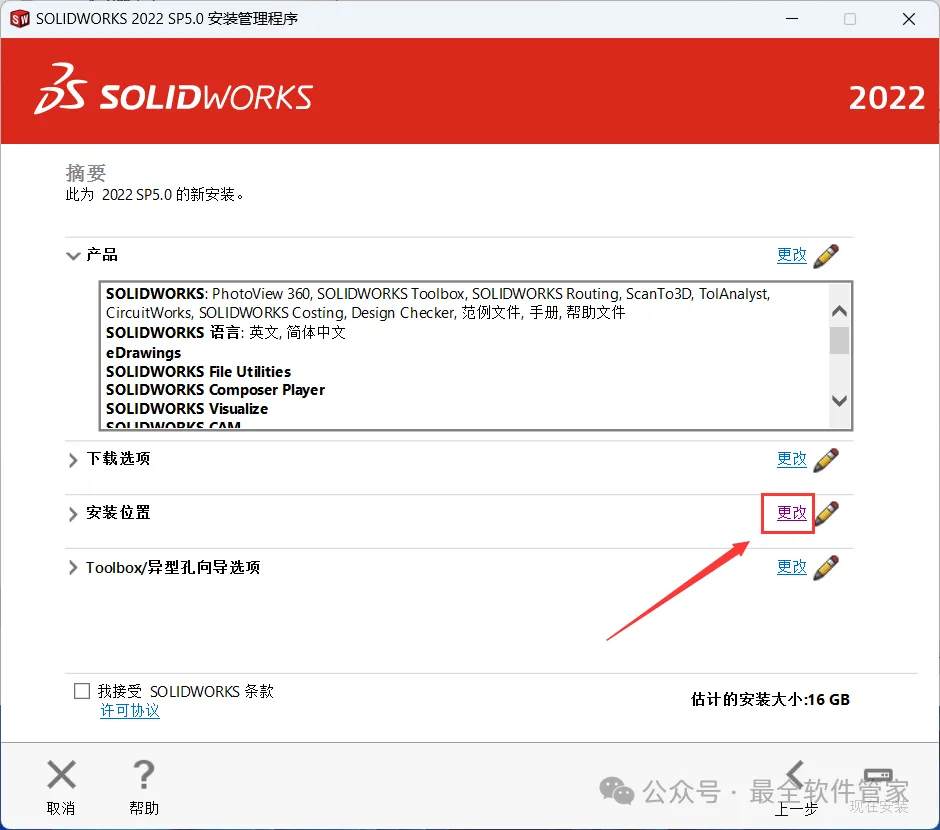Select SOLIDWORKS Visualize in the list
940x830 pixels.
[x=187, y=409]
